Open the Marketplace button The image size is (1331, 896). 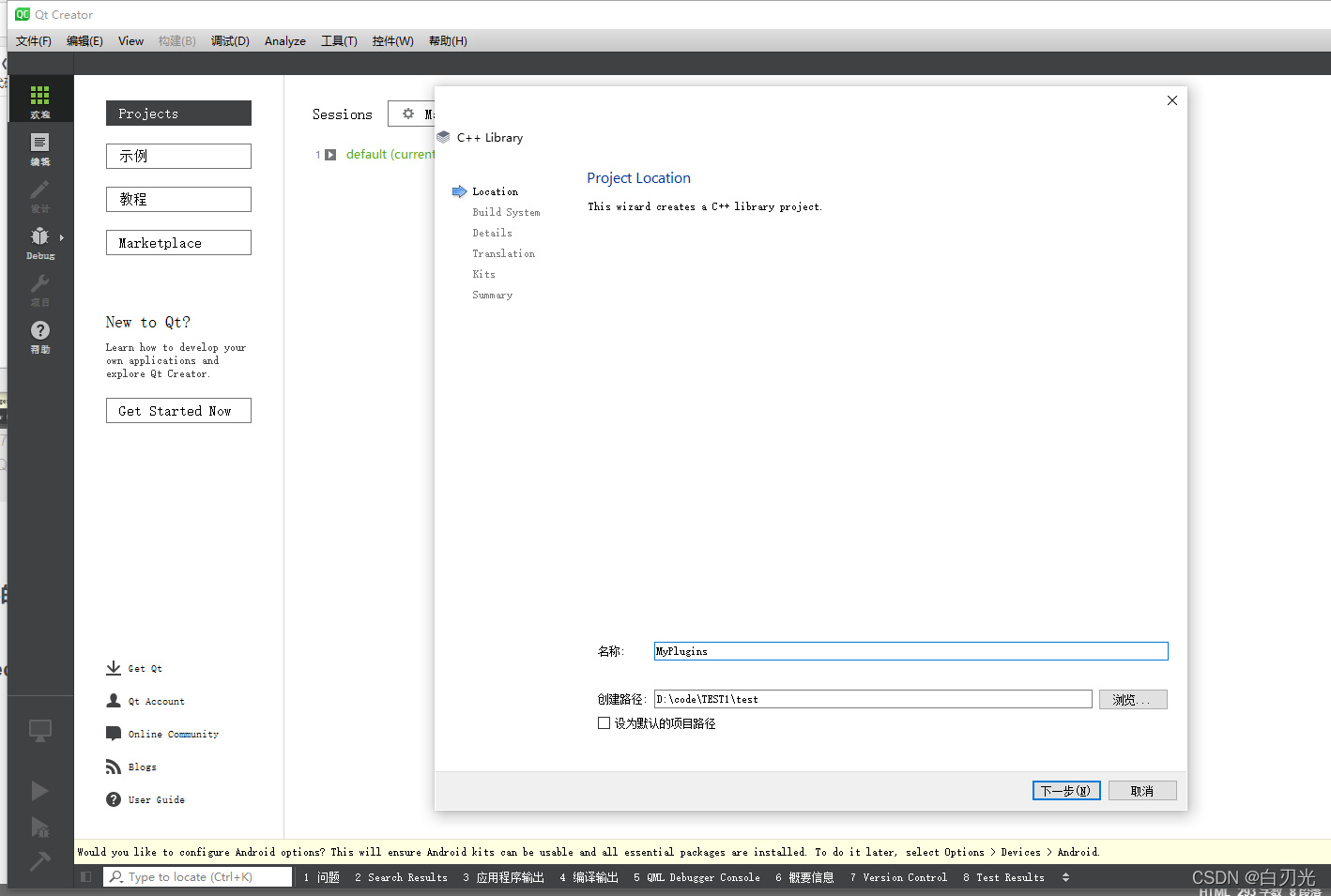tap(178, 243)
